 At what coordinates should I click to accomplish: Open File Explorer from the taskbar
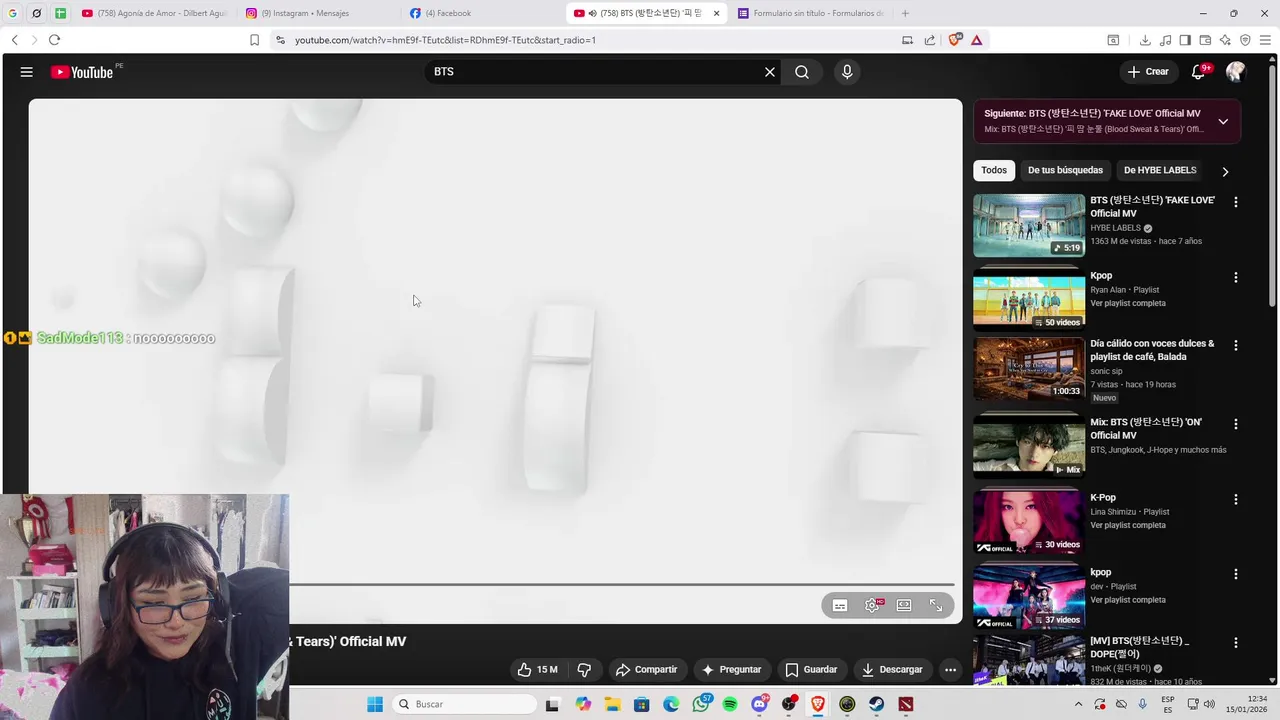point(612,704)
